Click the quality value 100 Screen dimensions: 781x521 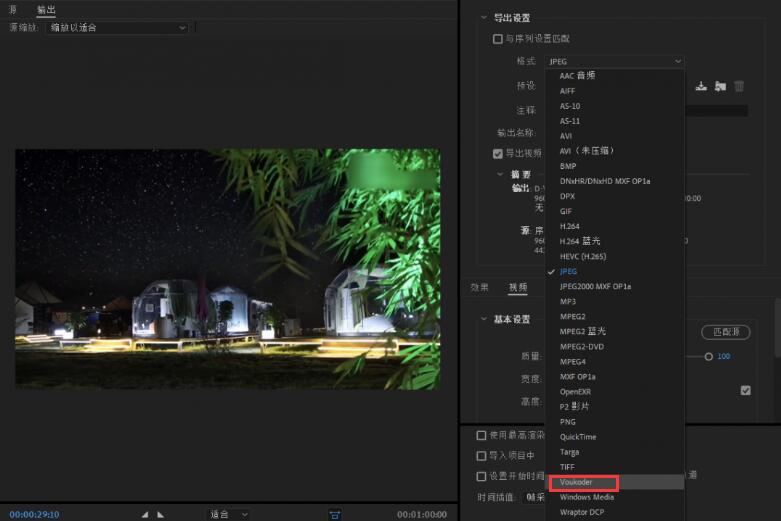tap(724, 356)
